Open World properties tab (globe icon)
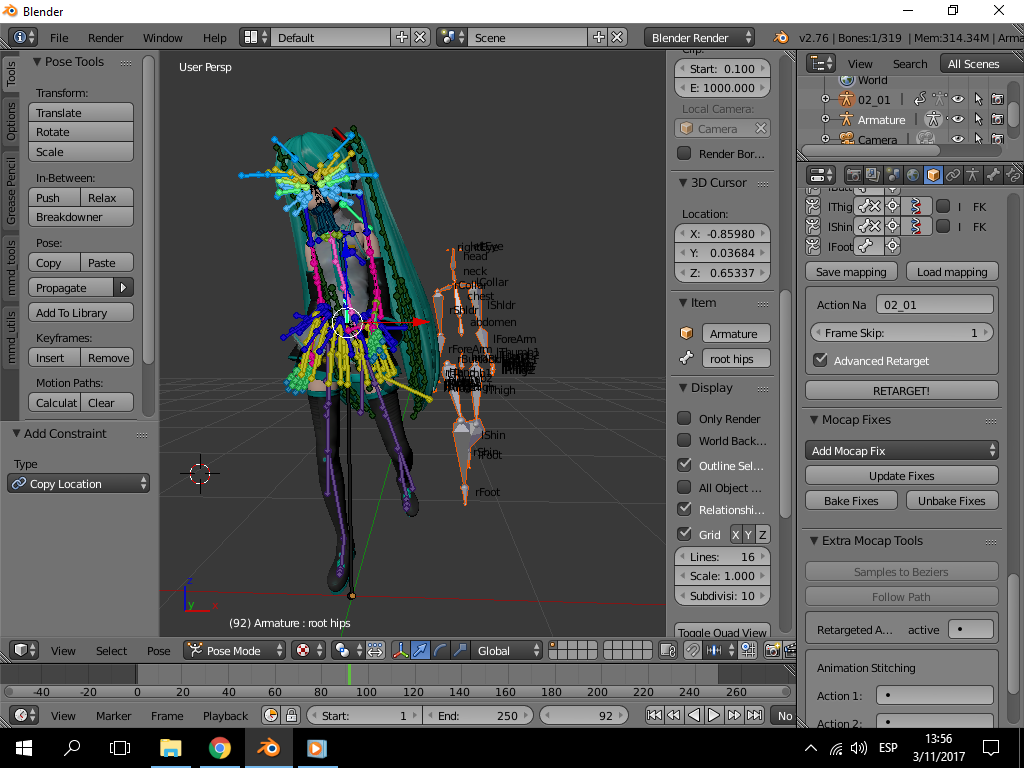Viewport: 1024px width, 768px height. coord(913,175)
